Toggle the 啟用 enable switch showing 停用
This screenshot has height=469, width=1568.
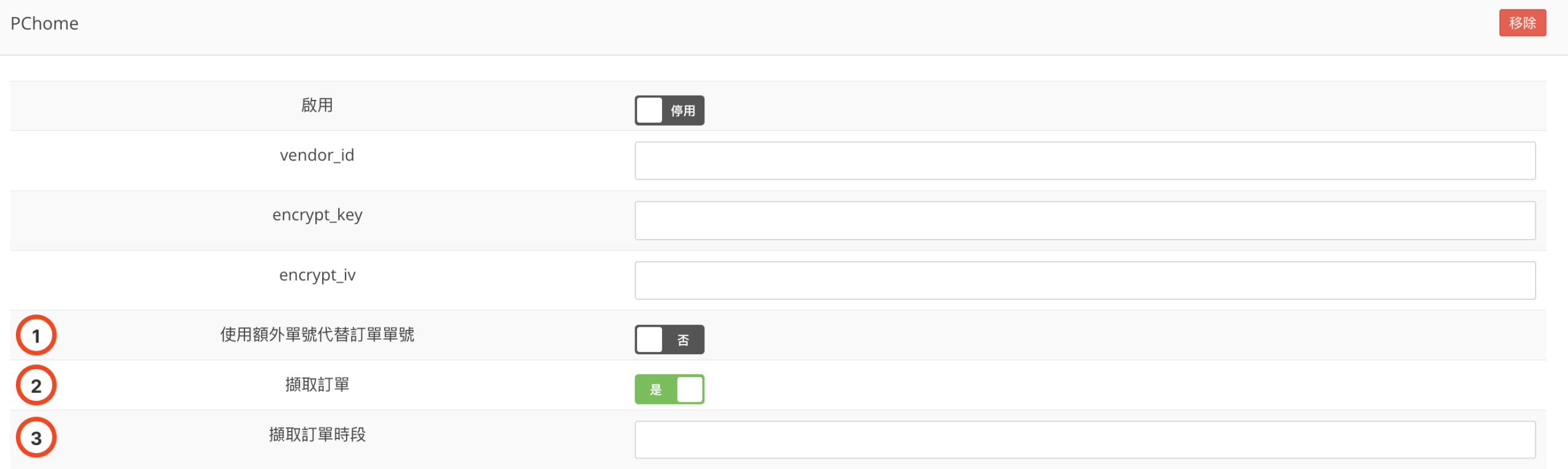(x=669, y=110)
